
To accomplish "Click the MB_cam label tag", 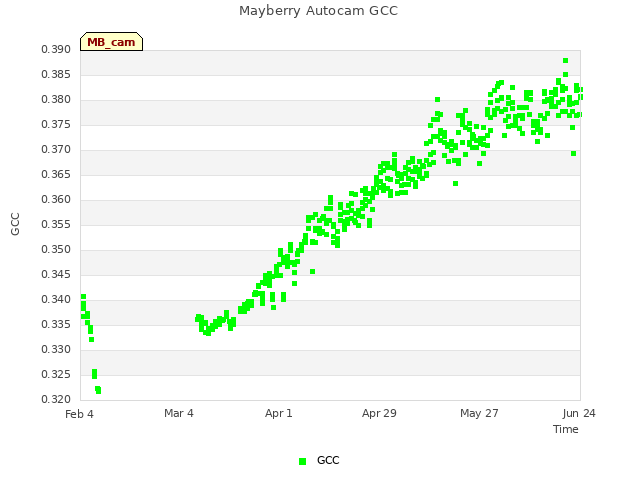I will click(111, 42).
